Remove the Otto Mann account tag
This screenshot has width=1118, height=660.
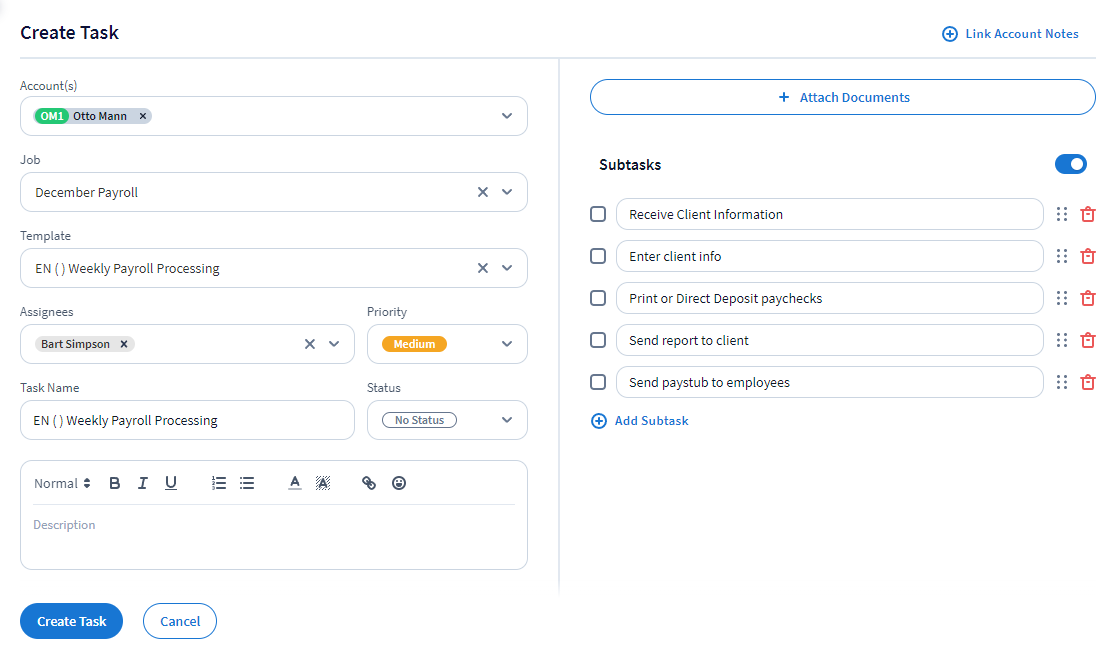(x=143, y=116)
